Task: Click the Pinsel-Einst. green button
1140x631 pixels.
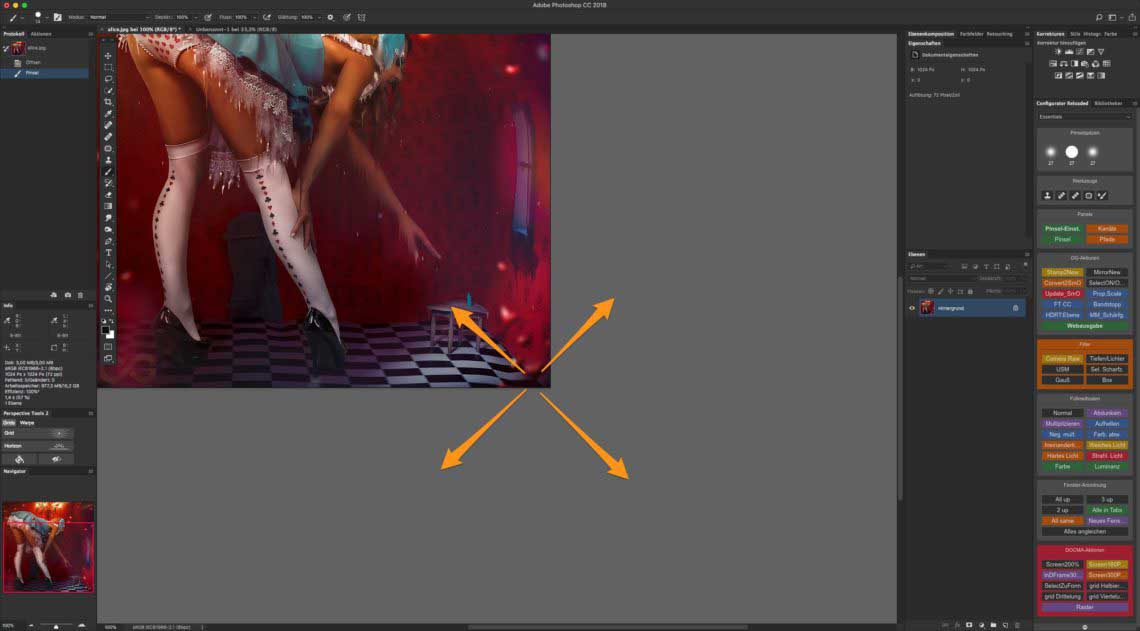Action: click(1062, 228)
